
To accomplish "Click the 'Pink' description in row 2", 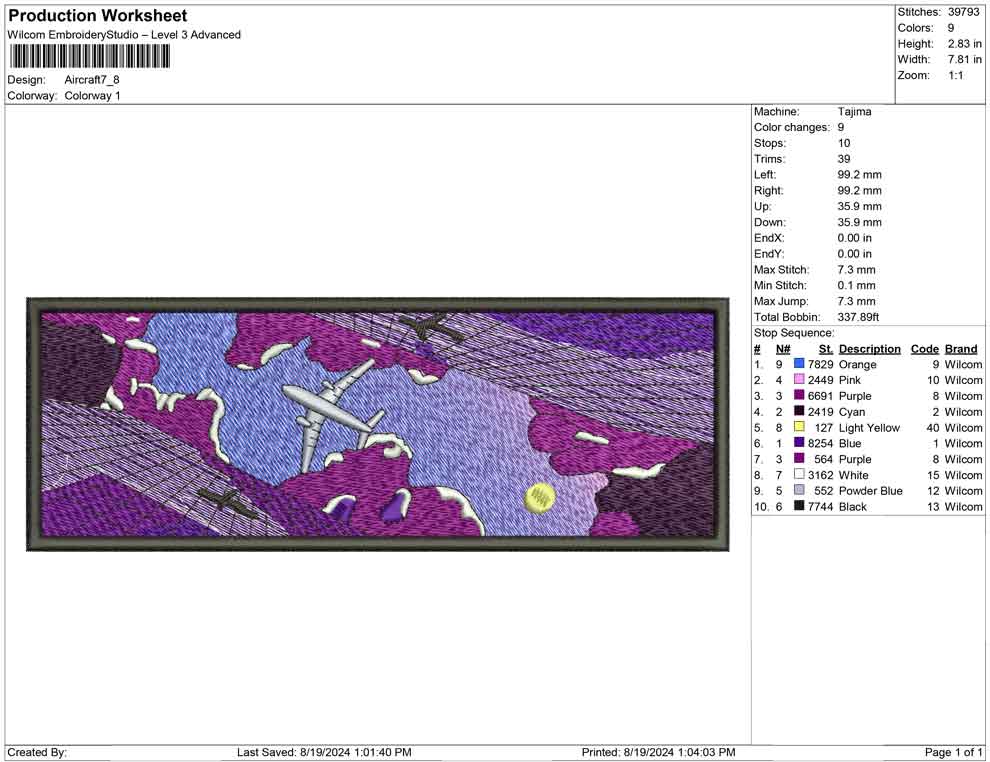I will (x=850, y=380).
